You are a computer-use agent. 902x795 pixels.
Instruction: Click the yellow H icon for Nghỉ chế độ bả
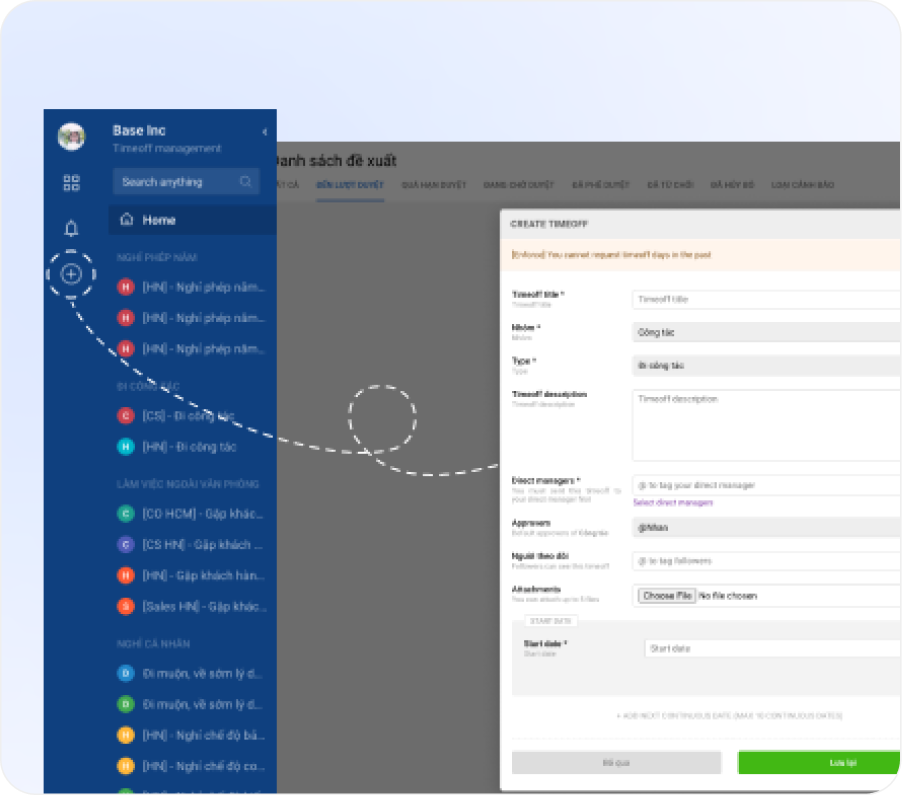coord(126,735)
